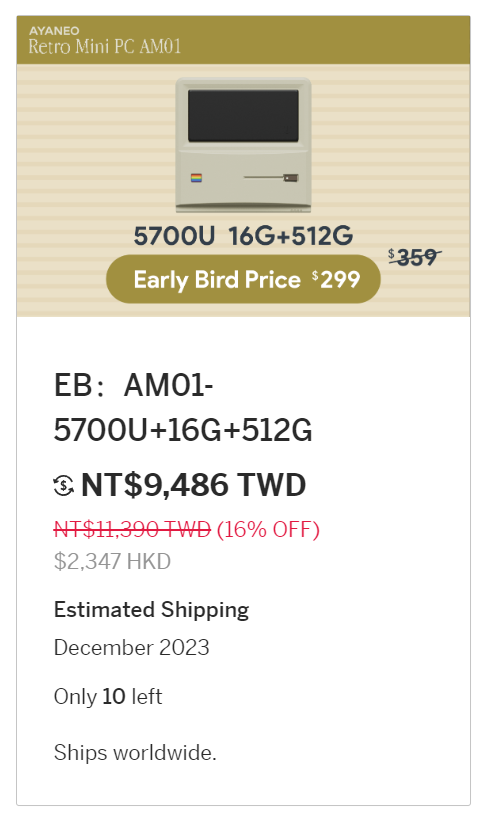This screenshot has width=483, height=826.
Task: Click the Early Bird Price $299 badge
Action: pyautogui.click(x=243, y=279)
